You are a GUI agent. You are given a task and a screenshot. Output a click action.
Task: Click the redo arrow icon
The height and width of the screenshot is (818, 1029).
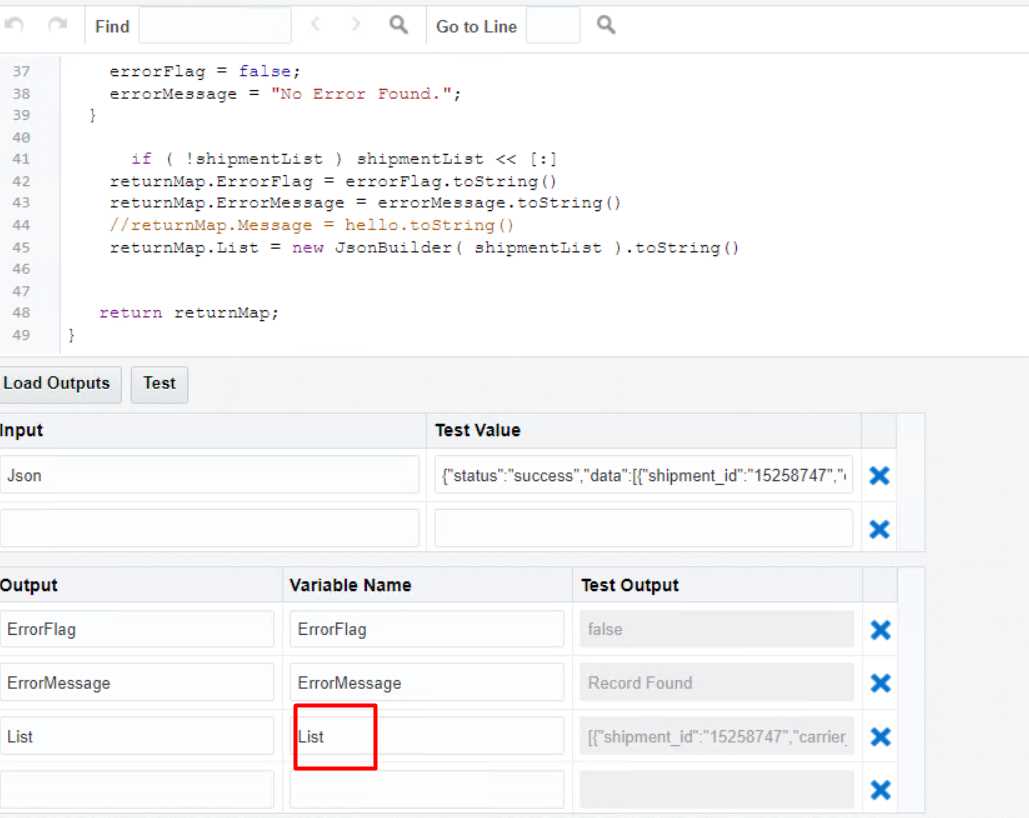58,26
